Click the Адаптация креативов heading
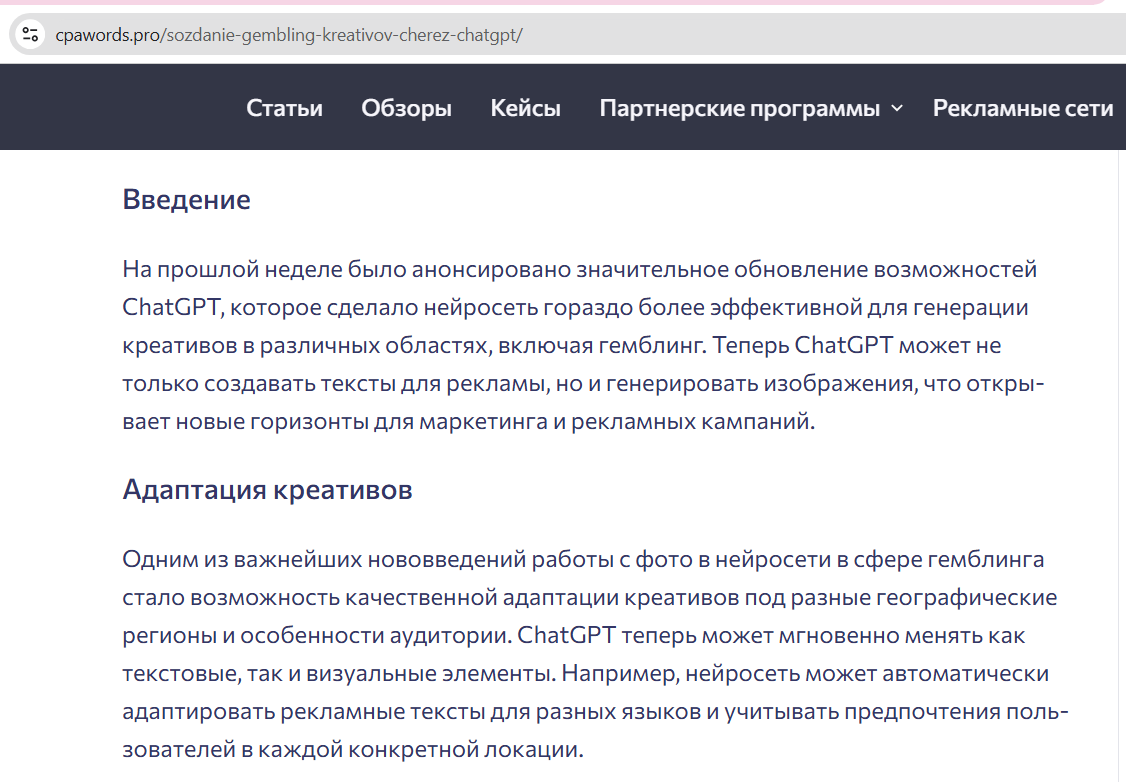Image resolution: width=1126 pixels, height=782 pixels. pos(267,490)
